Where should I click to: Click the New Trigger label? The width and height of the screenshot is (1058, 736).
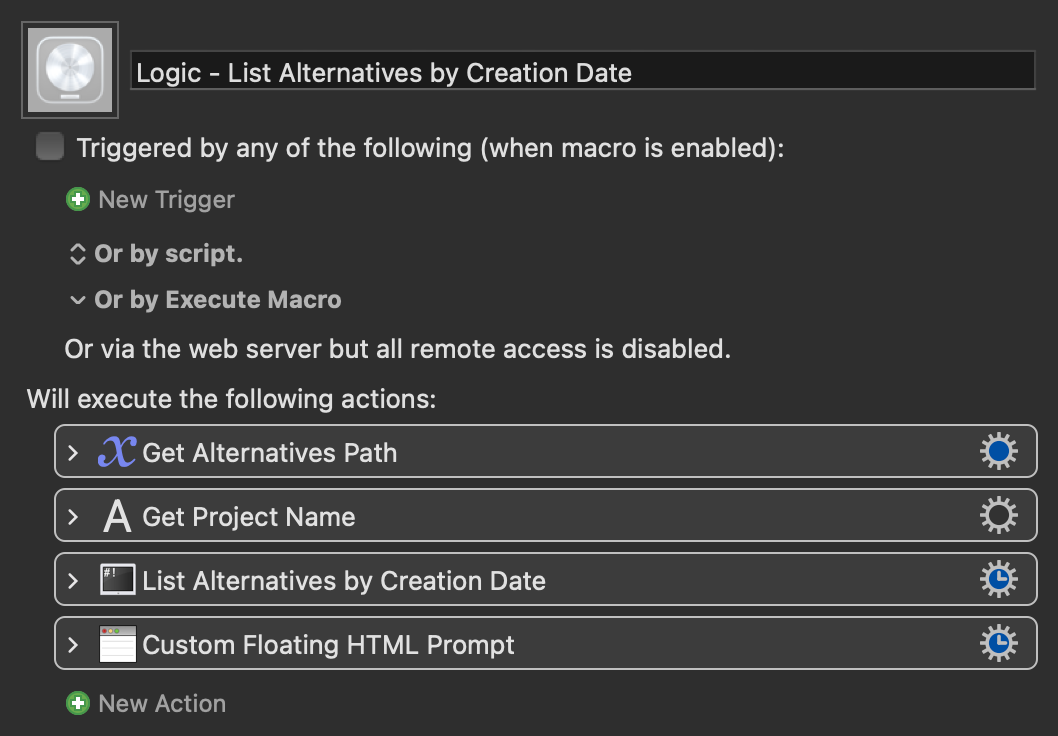click(167, 200)
